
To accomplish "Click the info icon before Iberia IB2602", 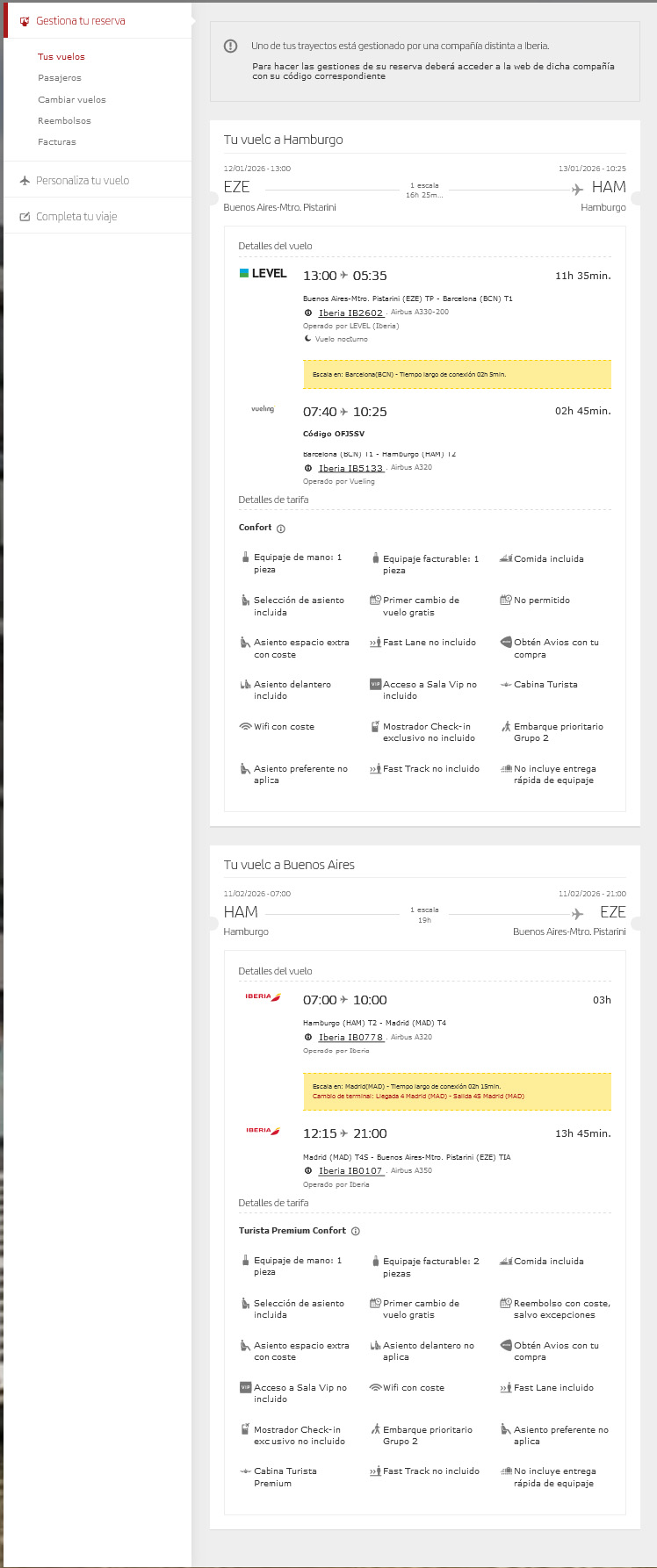I will tap(308, 313).
